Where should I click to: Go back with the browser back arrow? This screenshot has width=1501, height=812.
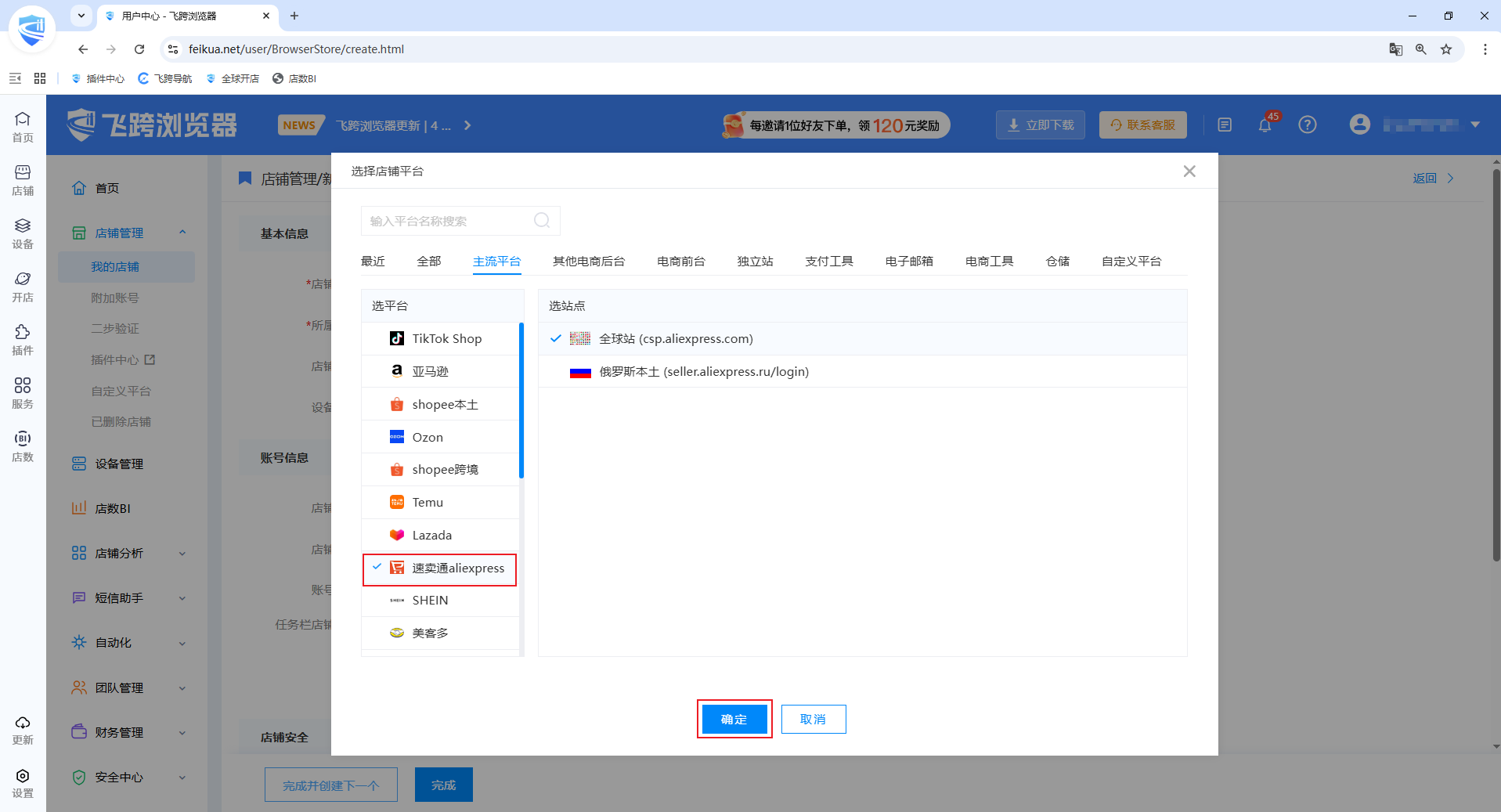[x=83, y=49]
